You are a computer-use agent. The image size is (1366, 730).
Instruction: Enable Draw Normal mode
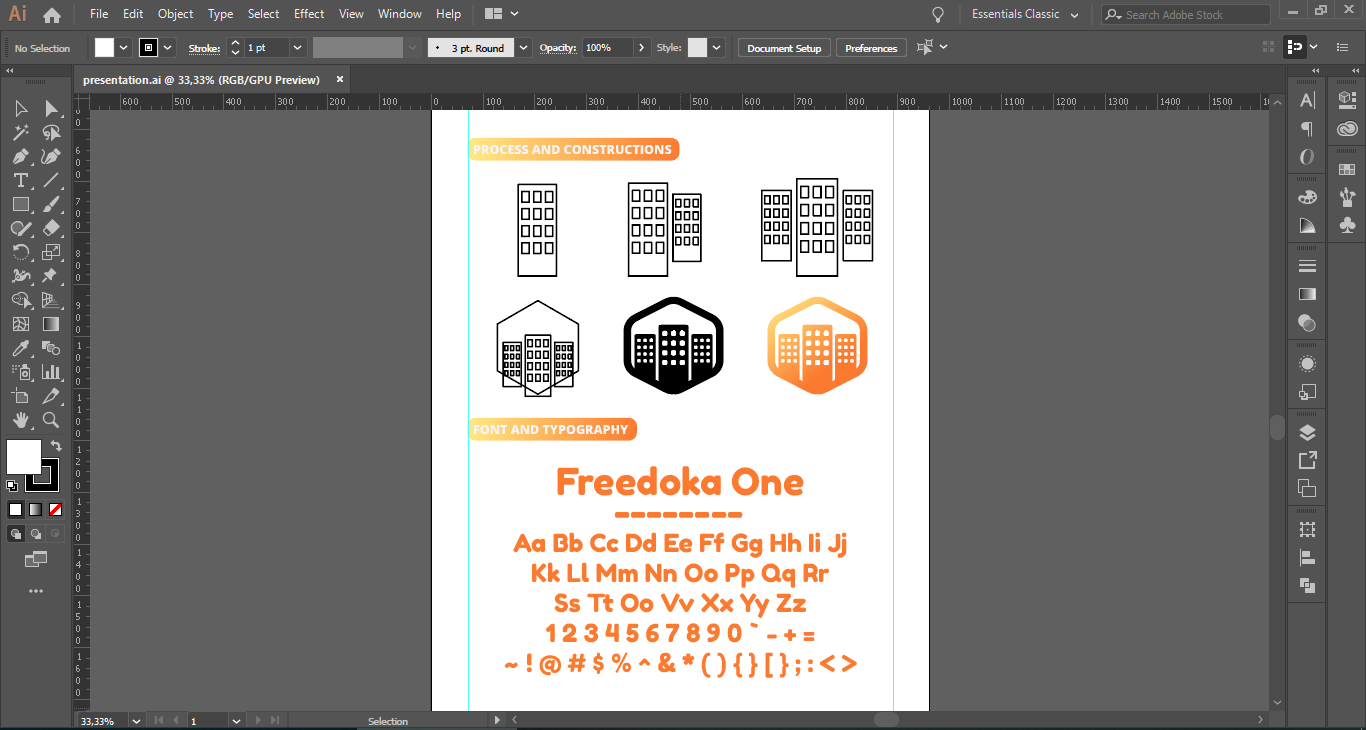[x=16, y=534]
